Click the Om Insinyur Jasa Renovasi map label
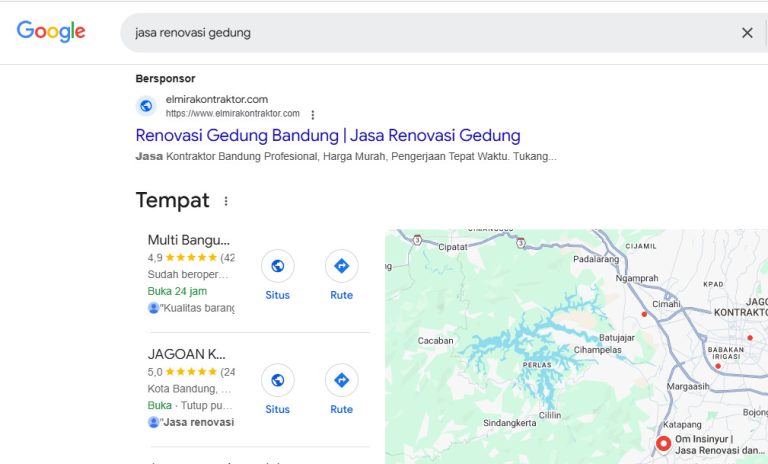Viewport: 768px width, 464px height. pos(719,445)
